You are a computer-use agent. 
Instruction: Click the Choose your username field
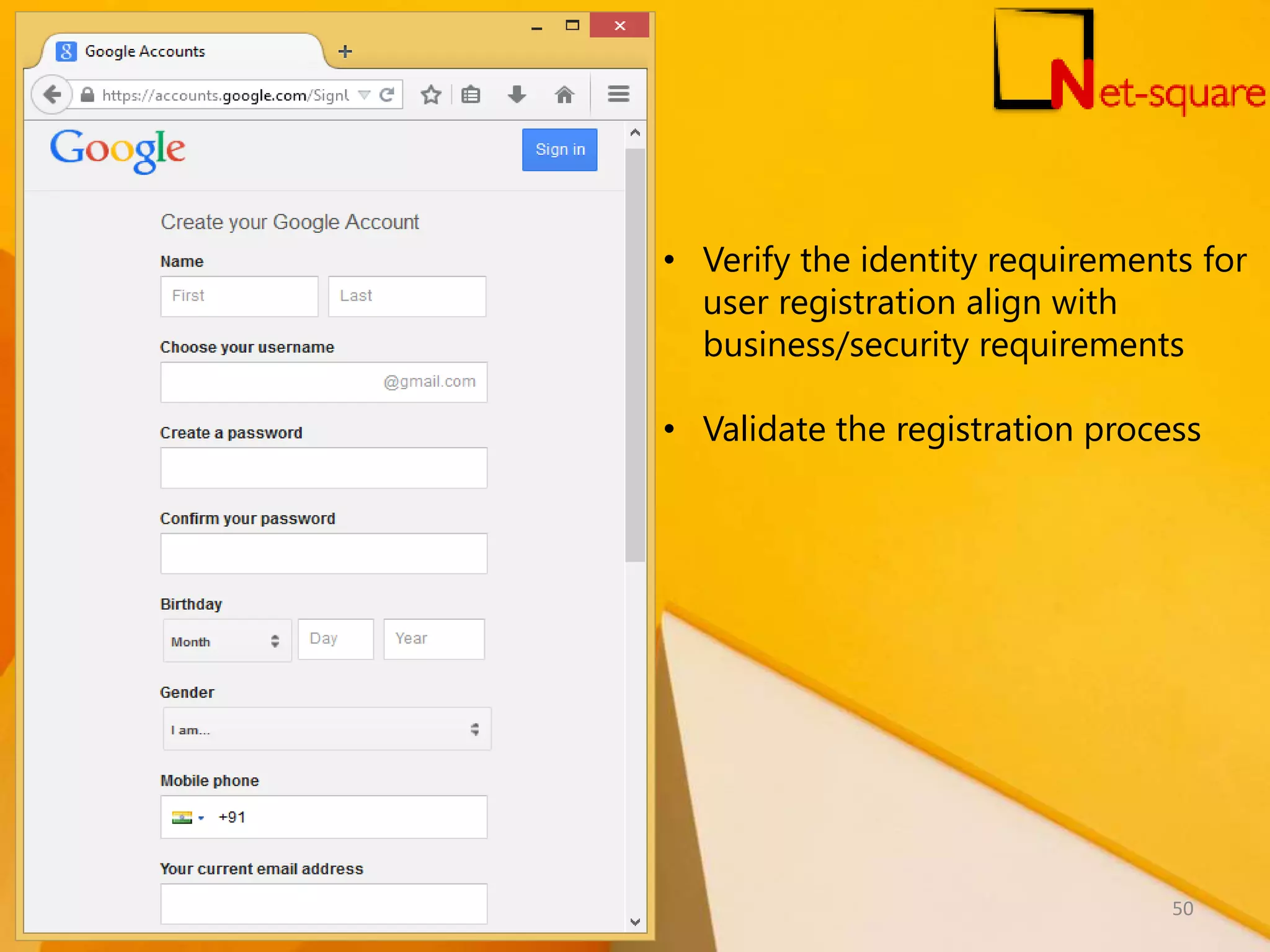click(324, 382)
